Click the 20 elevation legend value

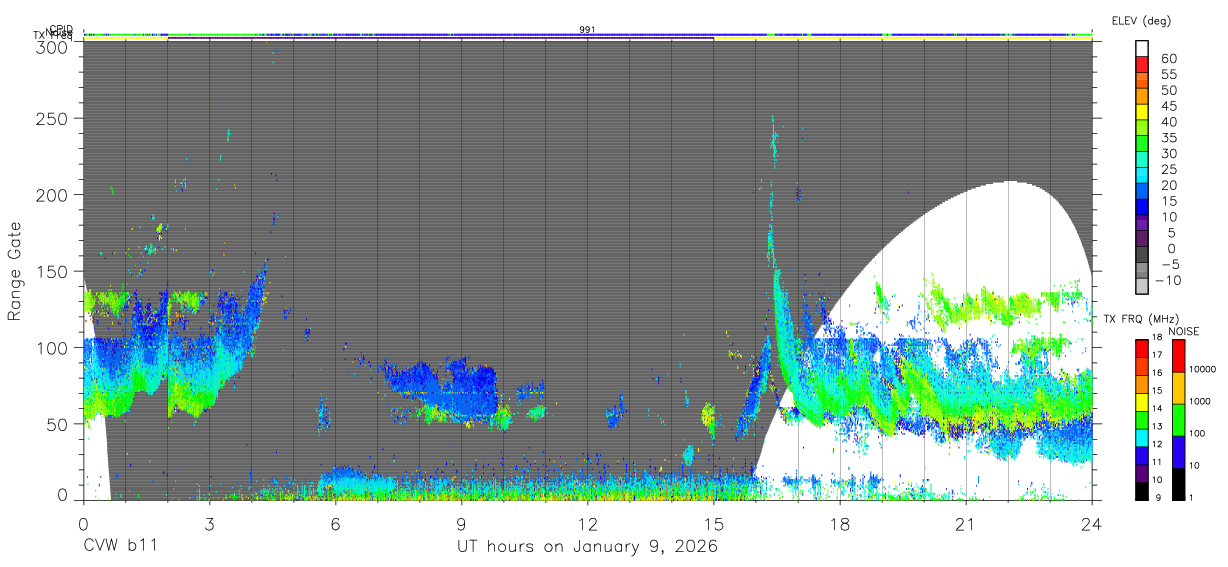(1168, 186)
